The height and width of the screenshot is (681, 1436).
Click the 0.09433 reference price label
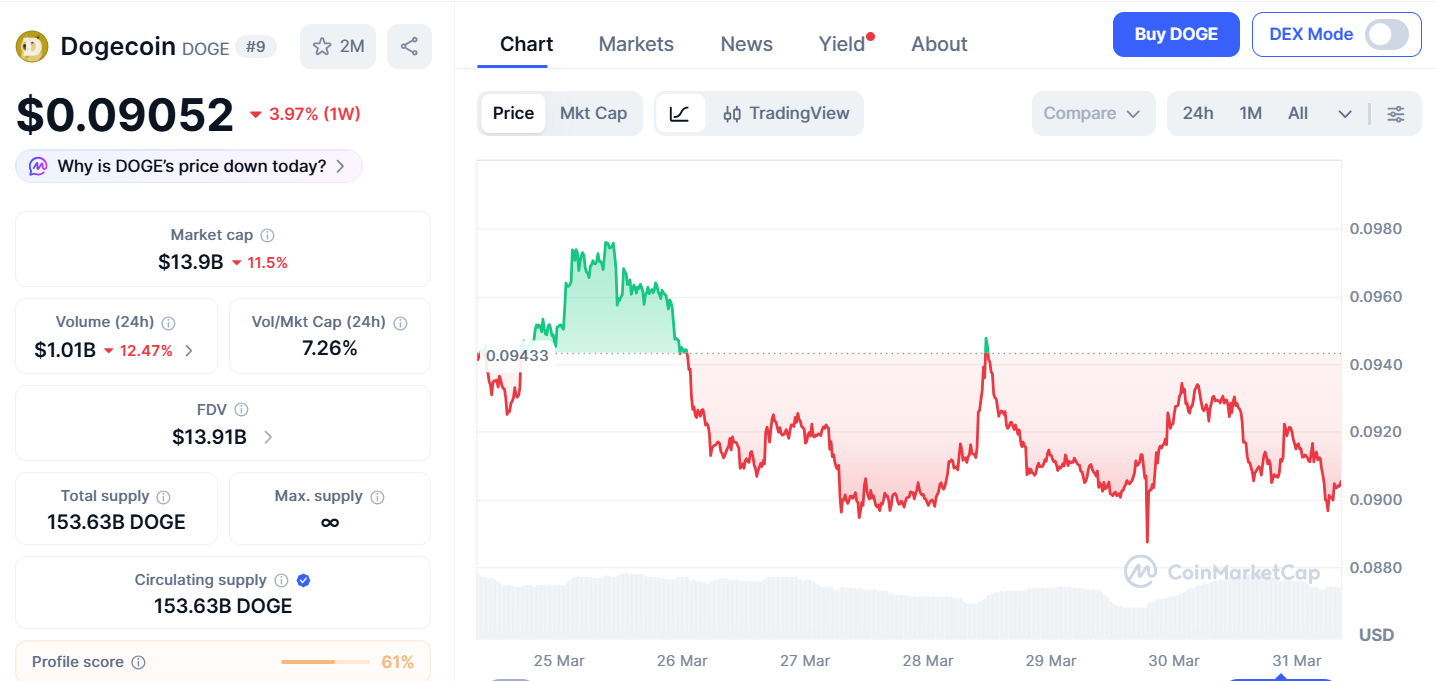pyautogui.click(x=517, y=355)
